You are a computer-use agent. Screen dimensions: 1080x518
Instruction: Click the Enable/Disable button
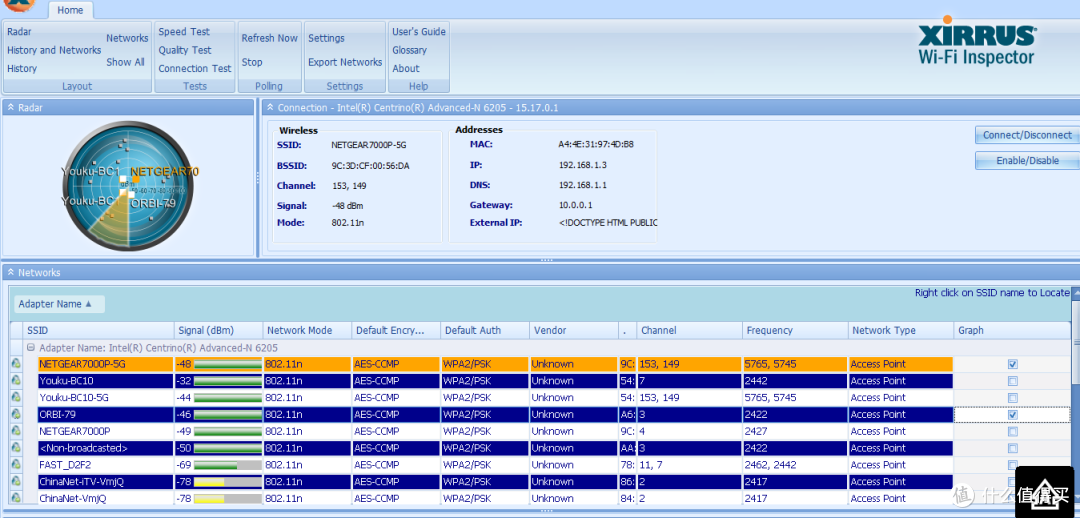1027,160
